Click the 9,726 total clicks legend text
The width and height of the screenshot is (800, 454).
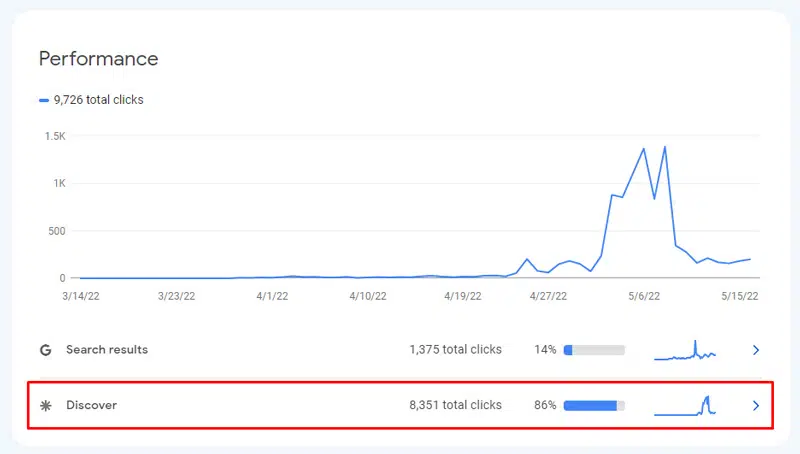click(98, 100)
